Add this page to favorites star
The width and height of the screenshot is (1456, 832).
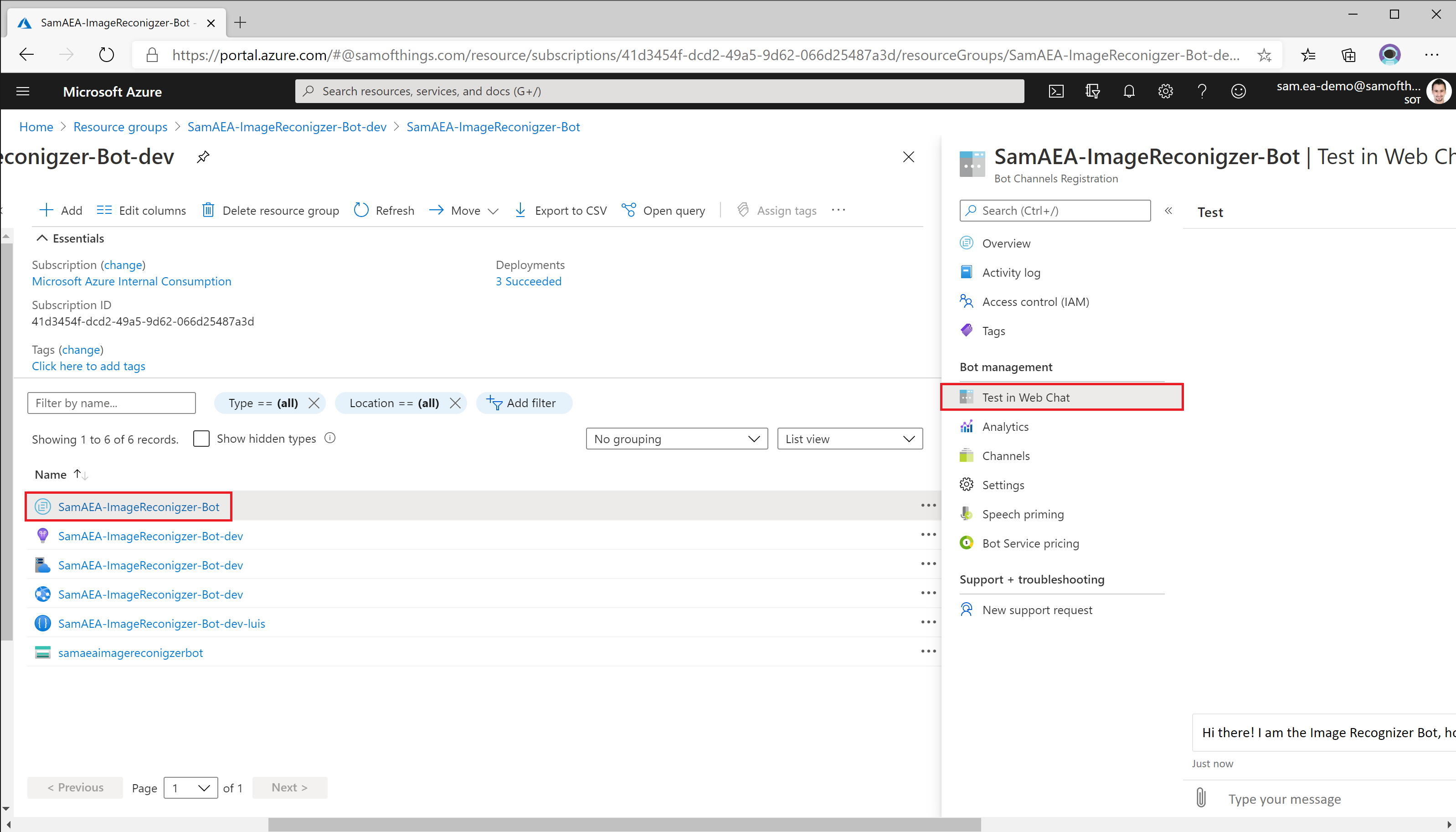coord(1264,55)
